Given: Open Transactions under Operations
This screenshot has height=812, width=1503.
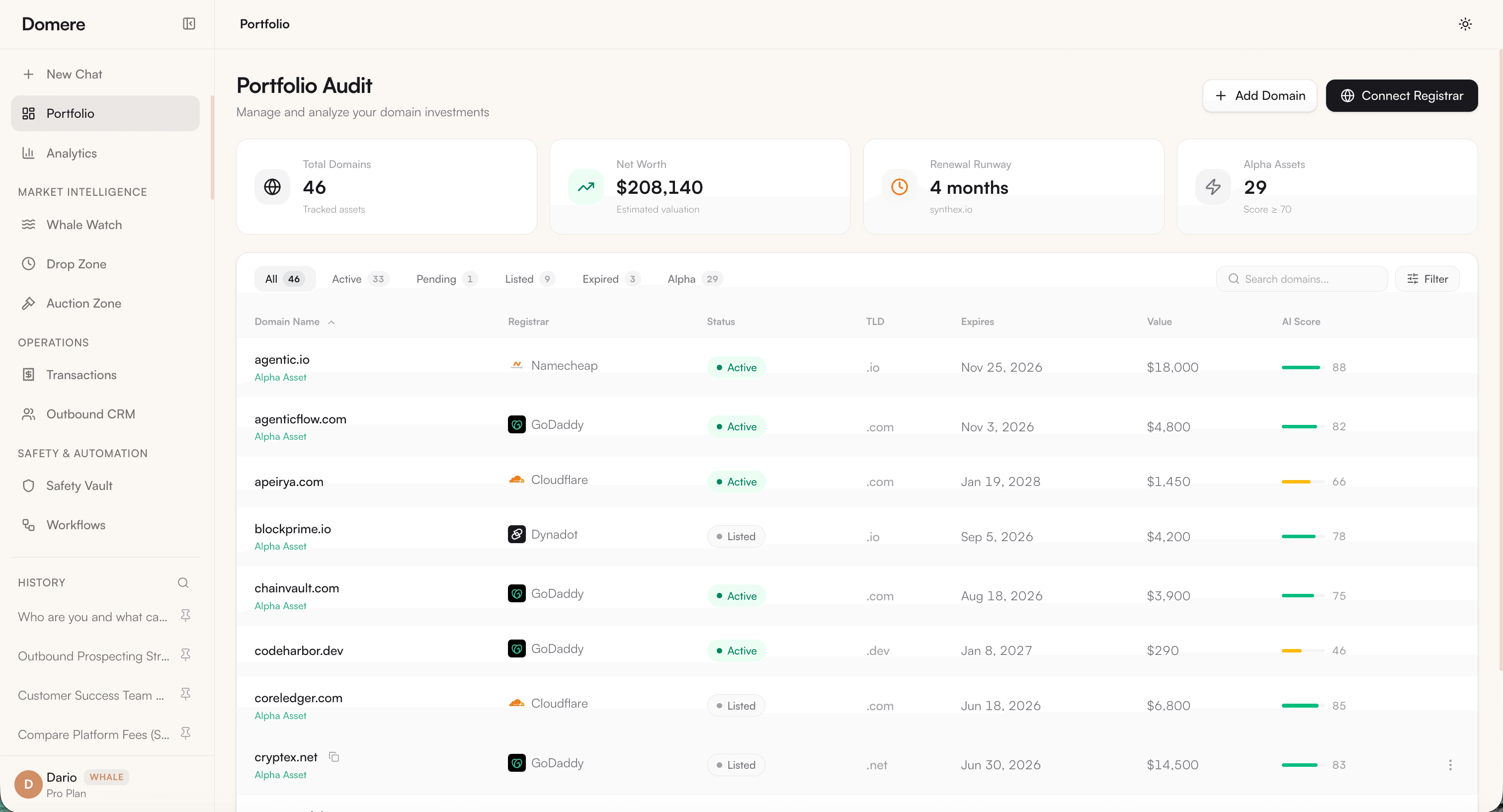Looking at the screenshot, I should (81, 375).
